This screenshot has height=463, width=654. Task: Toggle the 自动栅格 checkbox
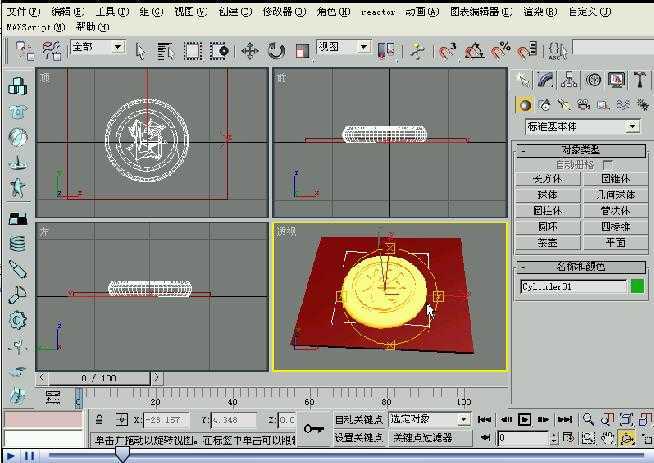[x=608, y=164]
